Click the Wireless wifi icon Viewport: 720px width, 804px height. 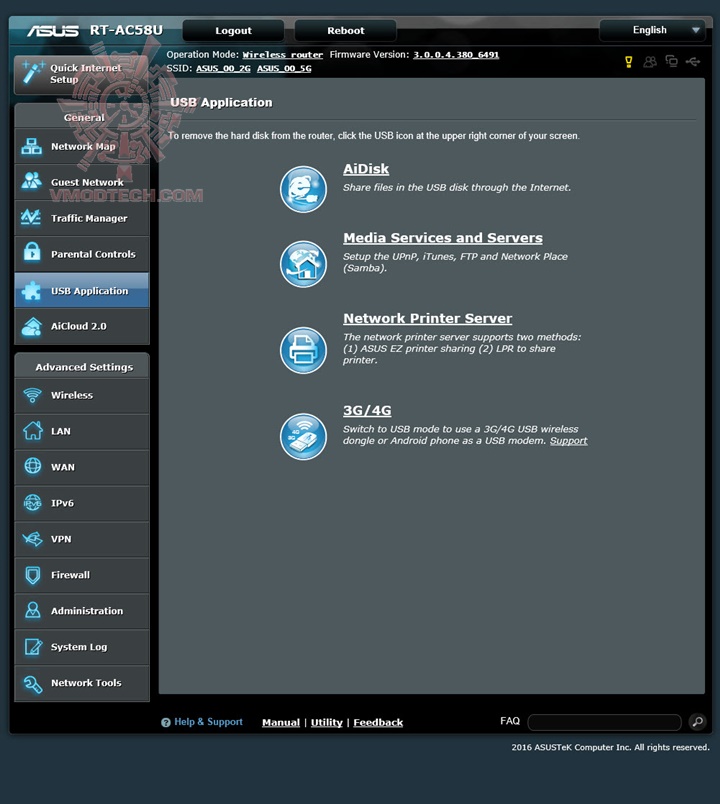pyautogui.click(x=32, y=395)
